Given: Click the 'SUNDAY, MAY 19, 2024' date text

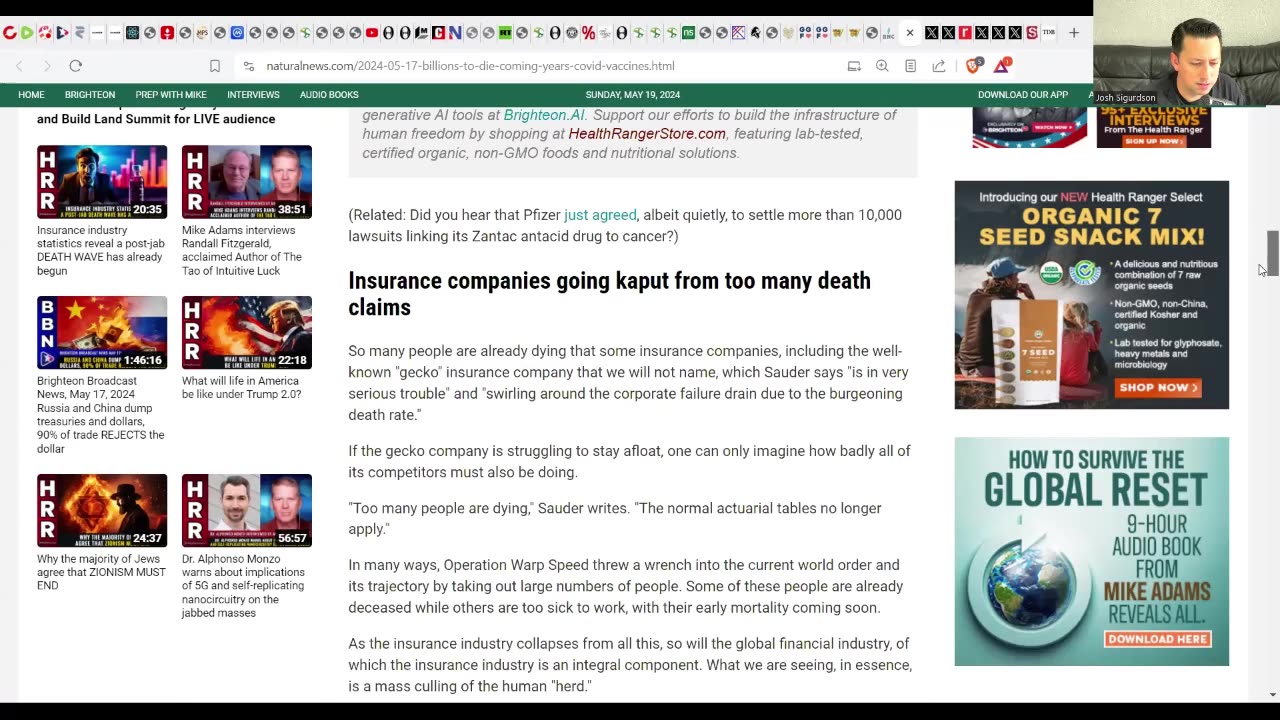Looking at the screenshot, I should (632, 95).
